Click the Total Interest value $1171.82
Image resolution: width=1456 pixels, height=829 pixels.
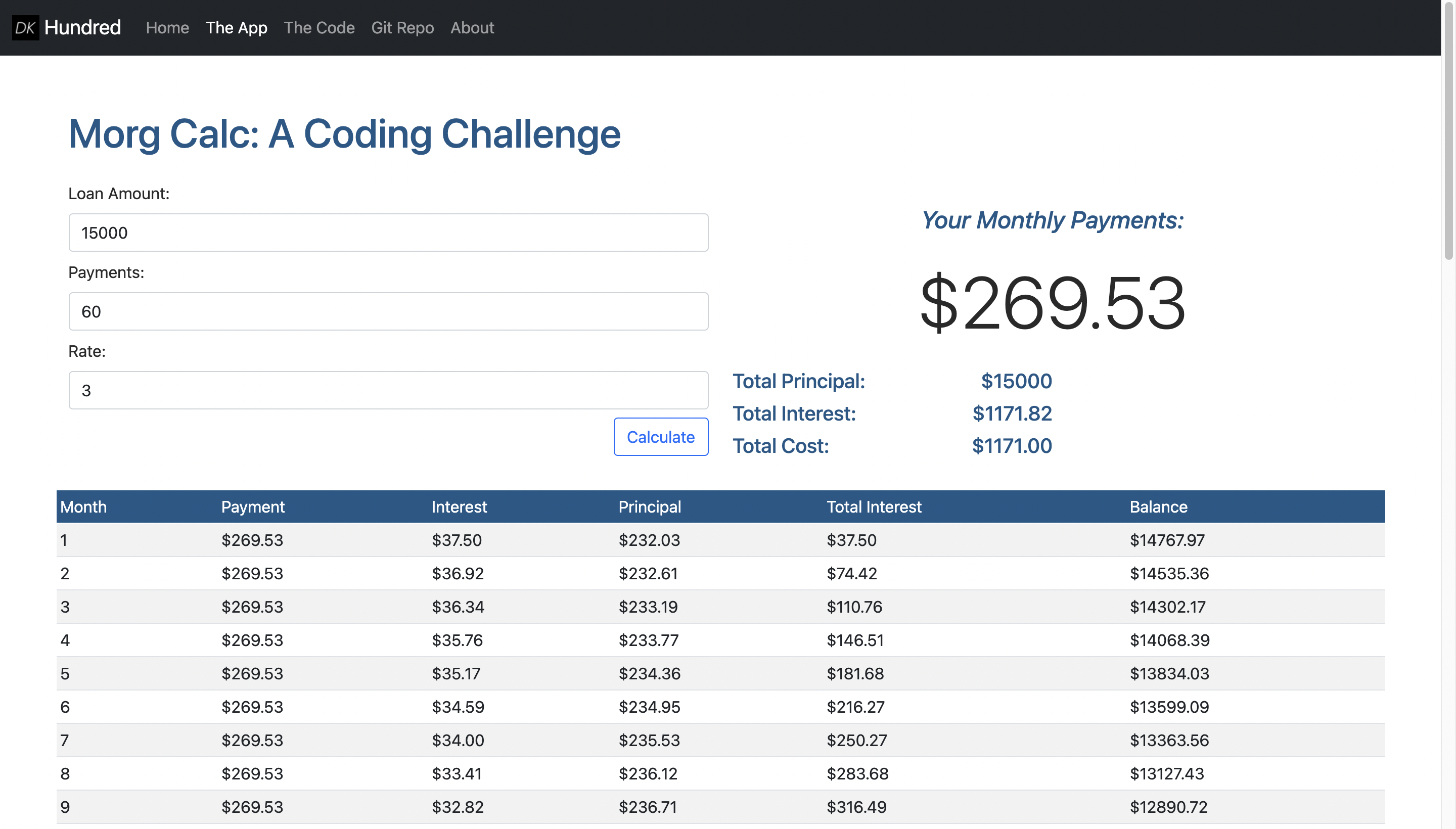[x=1012, y=414]
